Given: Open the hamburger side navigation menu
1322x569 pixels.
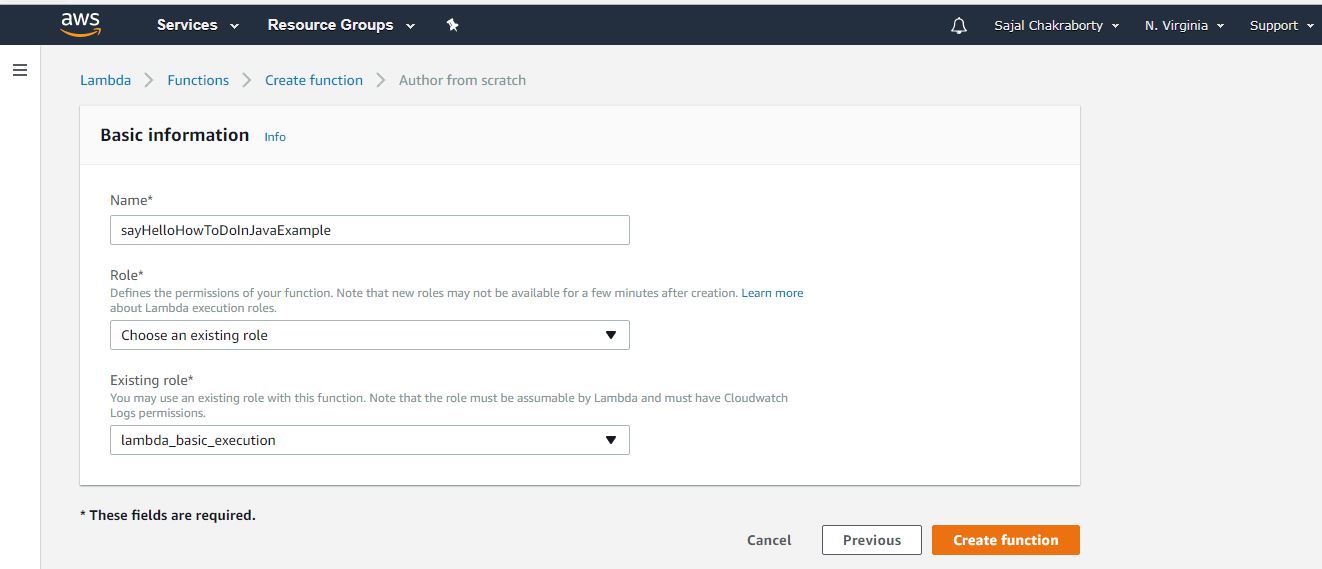Looking at the screenshot, I should [x=20, y=70].
